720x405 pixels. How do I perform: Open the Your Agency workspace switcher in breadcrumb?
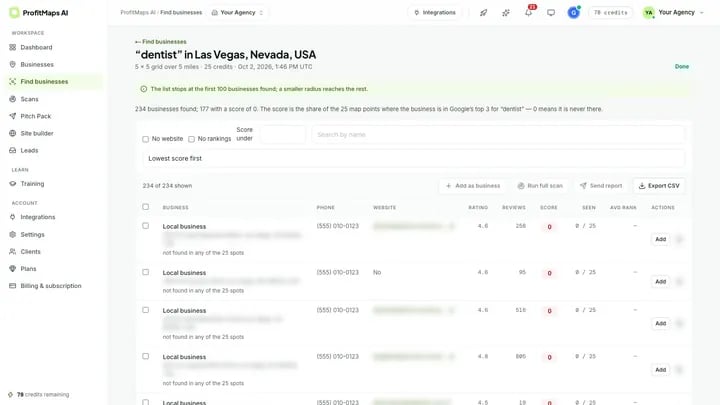click(238, 13)
